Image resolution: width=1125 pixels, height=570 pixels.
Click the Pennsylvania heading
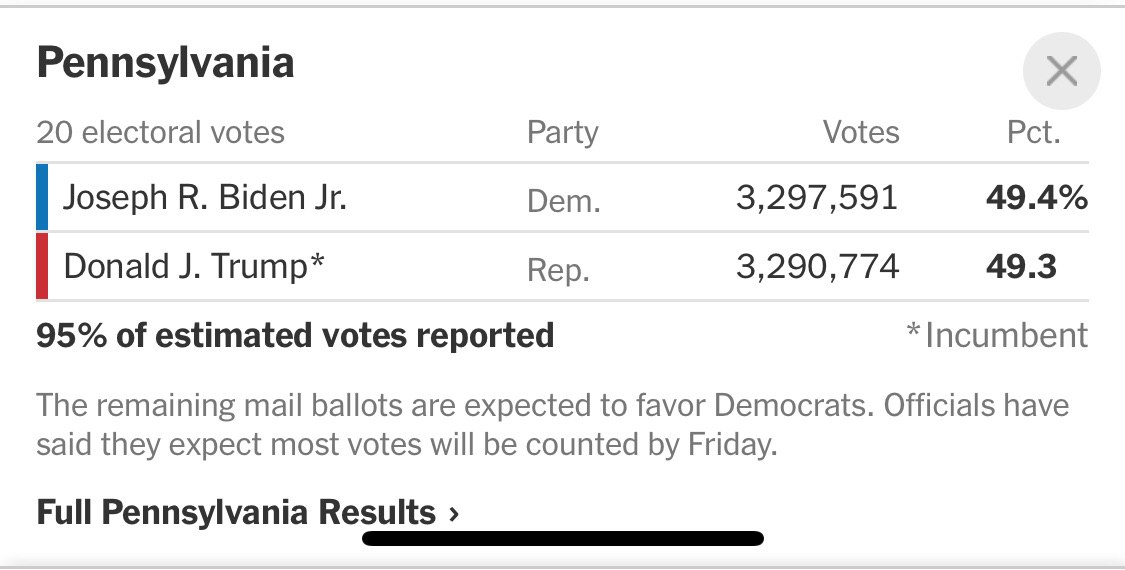(x=166, y=63)
